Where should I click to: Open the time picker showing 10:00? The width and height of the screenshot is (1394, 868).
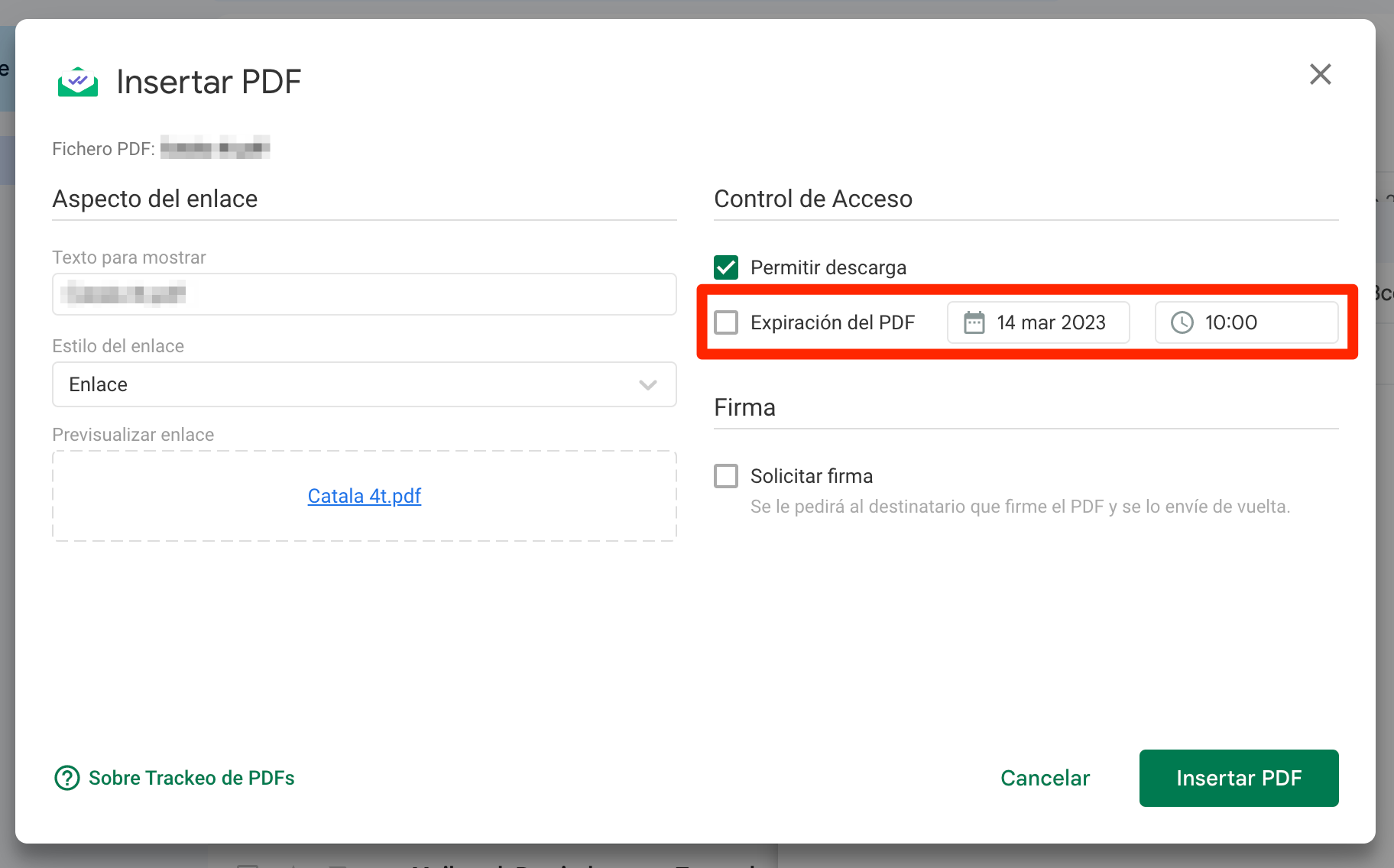(x=1246, y=322)
